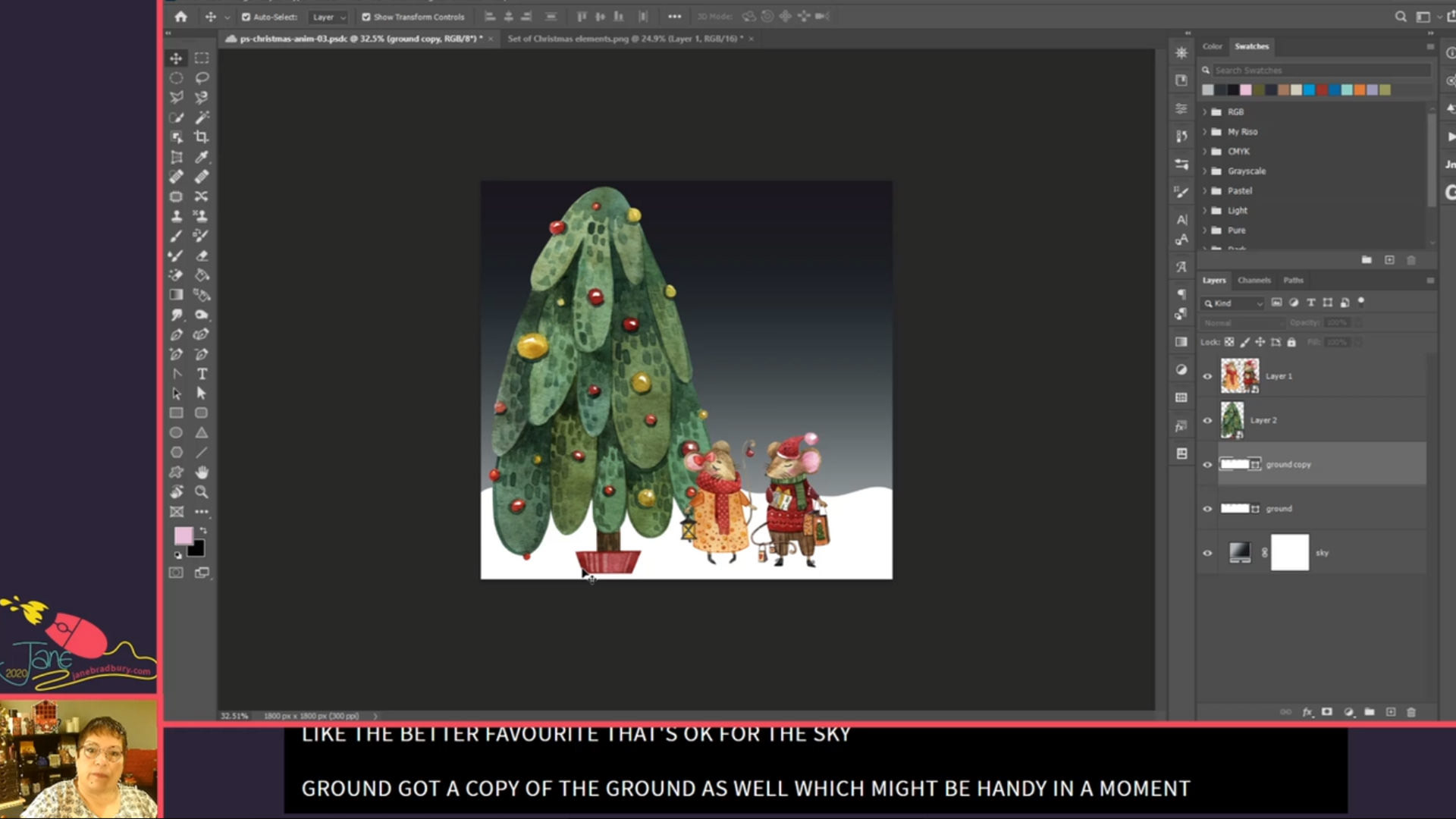Open the Layers panel menu
1456x819 pixels.
pyautogui.click(x=1430, y=281)
